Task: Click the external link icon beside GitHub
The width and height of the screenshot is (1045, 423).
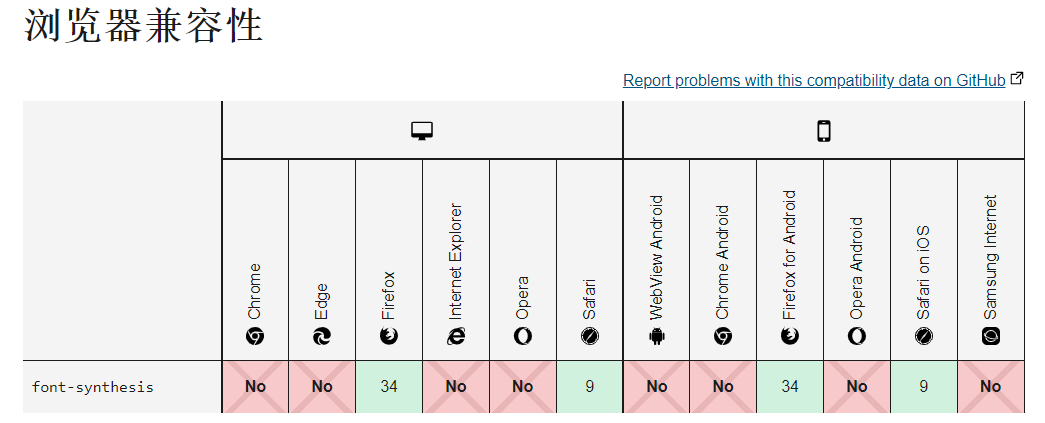Action: (1017, 79)
